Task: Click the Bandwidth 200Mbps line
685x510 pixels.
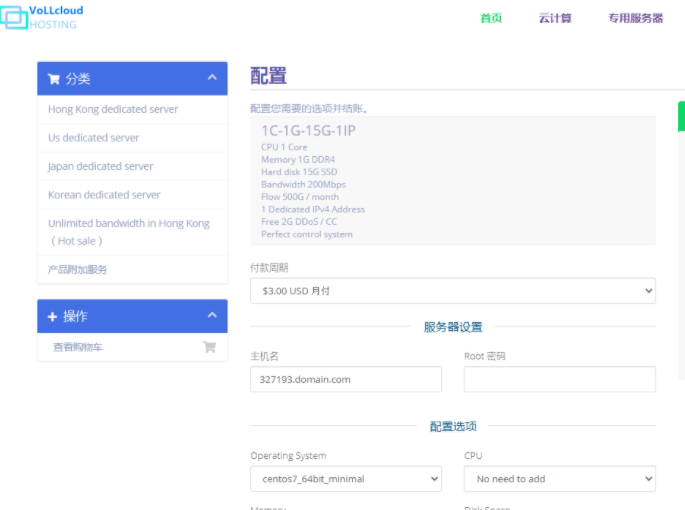Action: [x=303, y=184]
